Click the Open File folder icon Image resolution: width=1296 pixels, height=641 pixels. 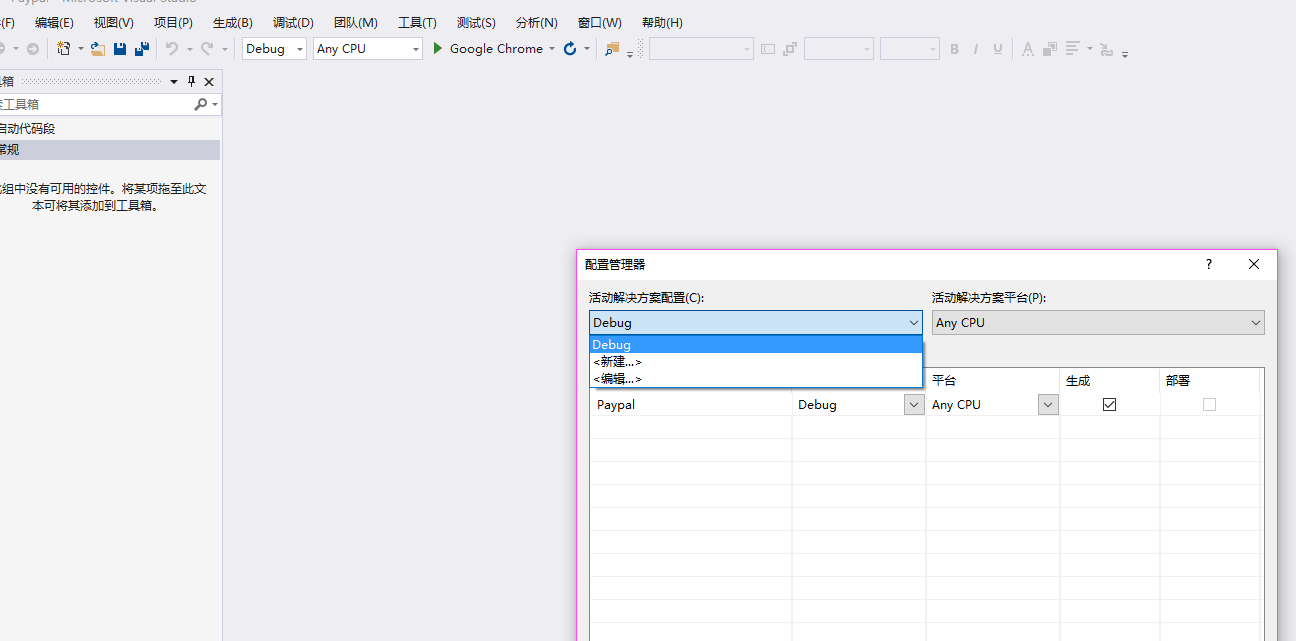(x=98, y=48)
